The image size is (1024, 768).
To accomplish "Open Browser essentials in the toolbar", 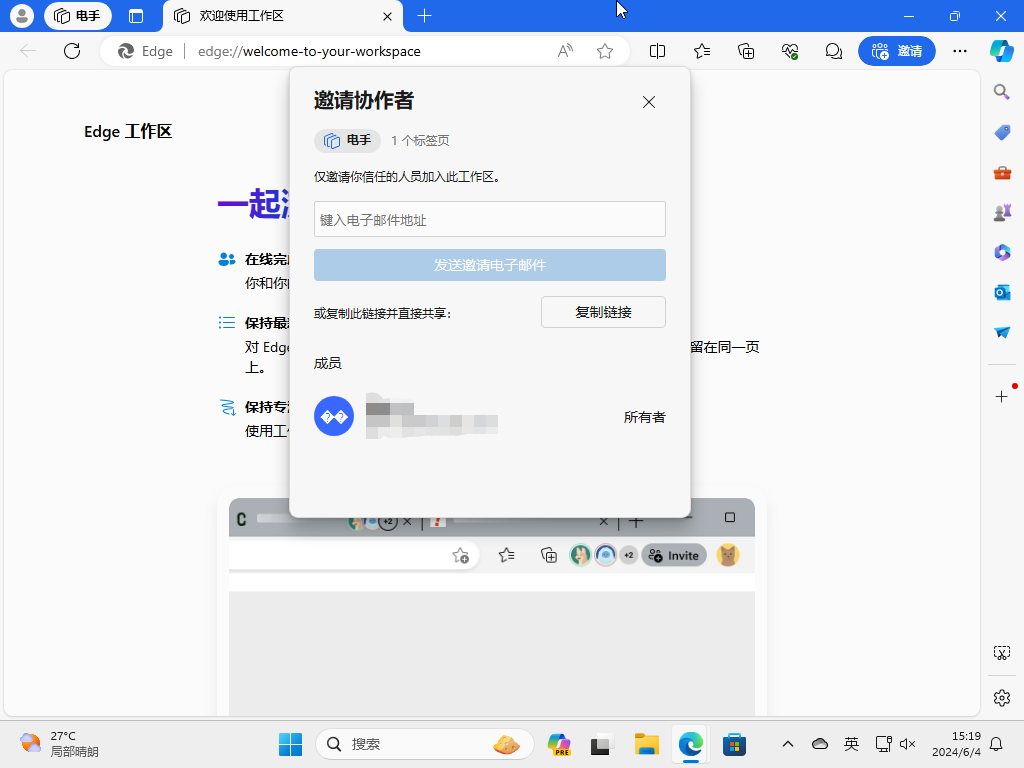I will coord(789,51).
